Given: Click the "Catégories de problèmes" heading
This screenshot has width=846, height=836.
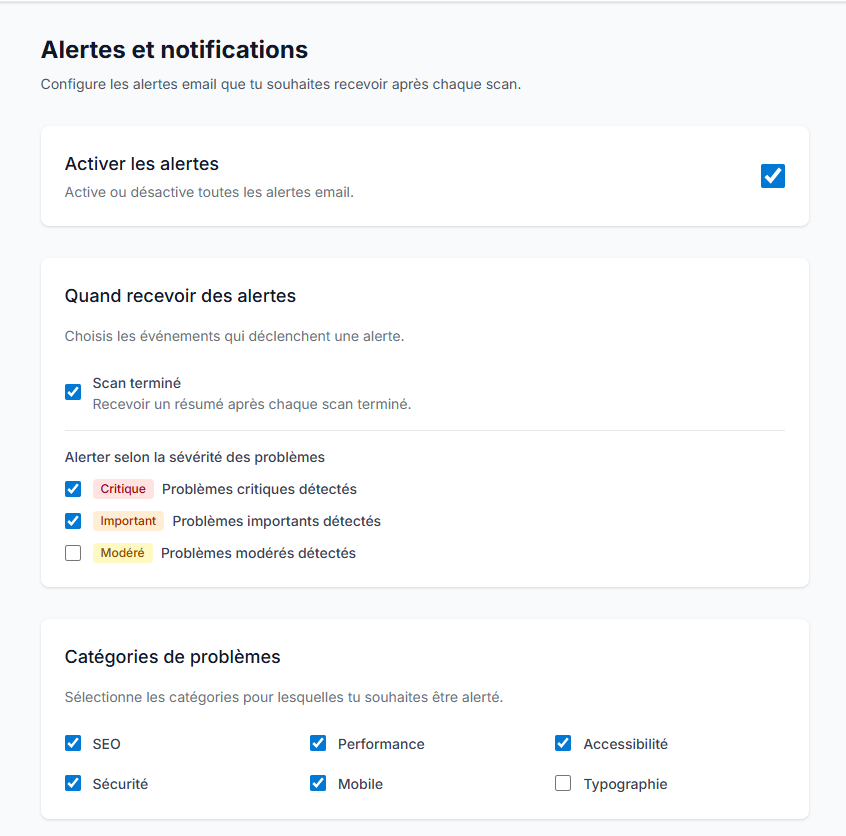Looking at the screenshot, I should tap(172, 656).
